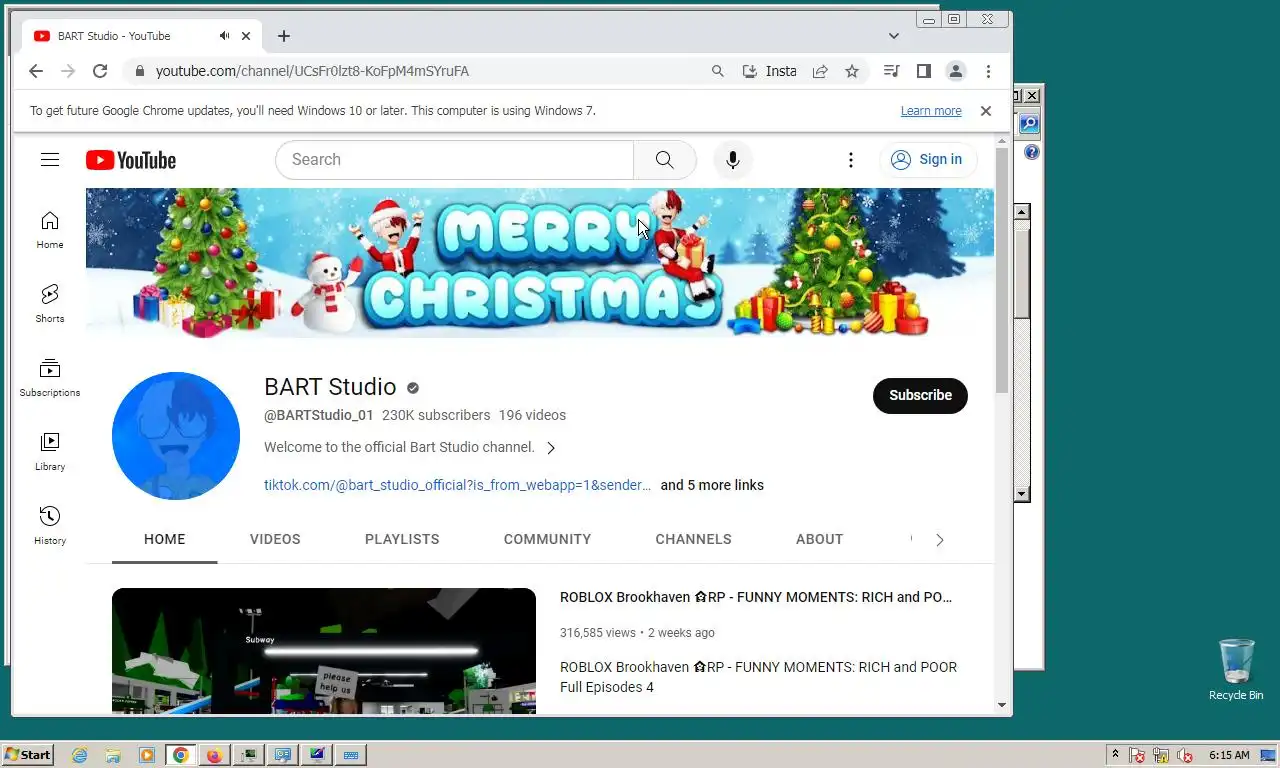The height and width of the screenshot is (768, 1280).
Task: Switch to the HOME channel tab
Action: tap(165, 539)
